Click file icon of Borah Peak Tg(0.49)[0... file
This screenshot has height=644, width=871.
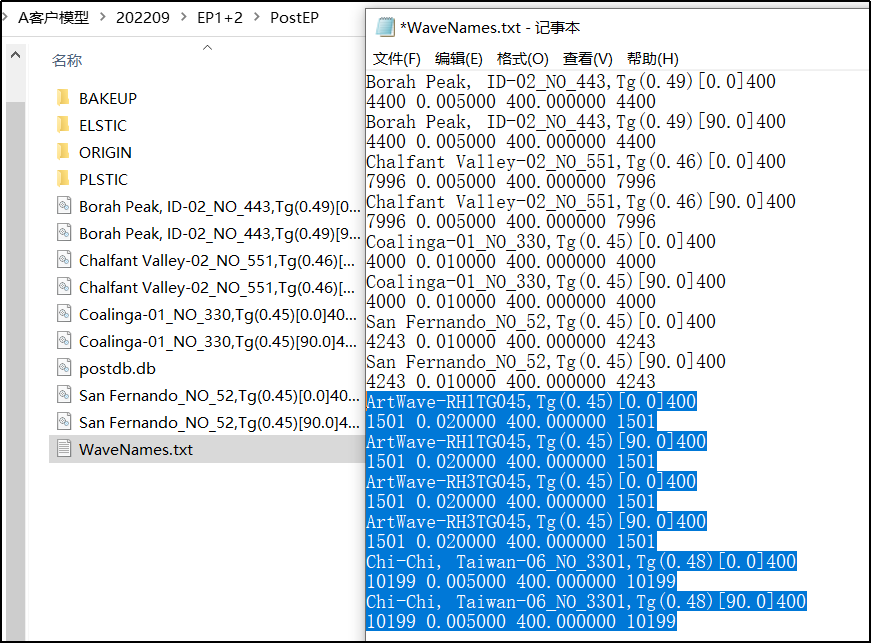tap(64, 206)
